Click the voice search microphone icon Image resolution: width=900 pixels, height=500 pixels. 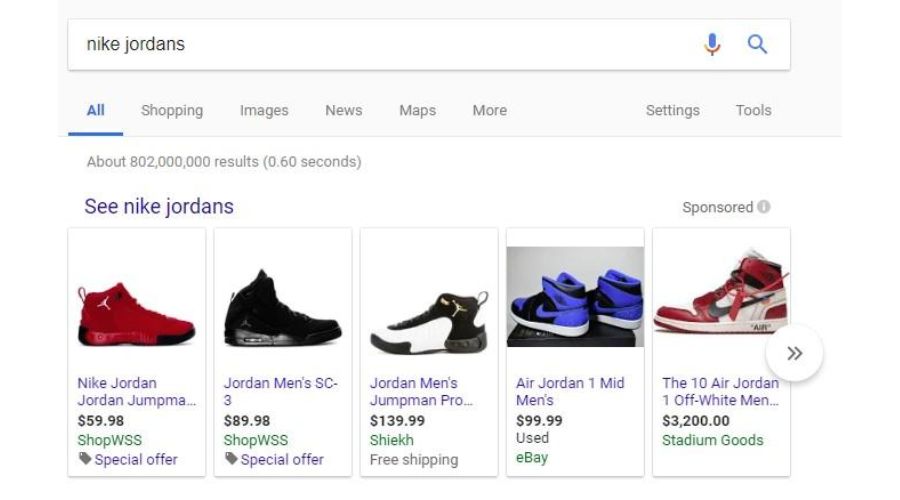click(712, 44)
